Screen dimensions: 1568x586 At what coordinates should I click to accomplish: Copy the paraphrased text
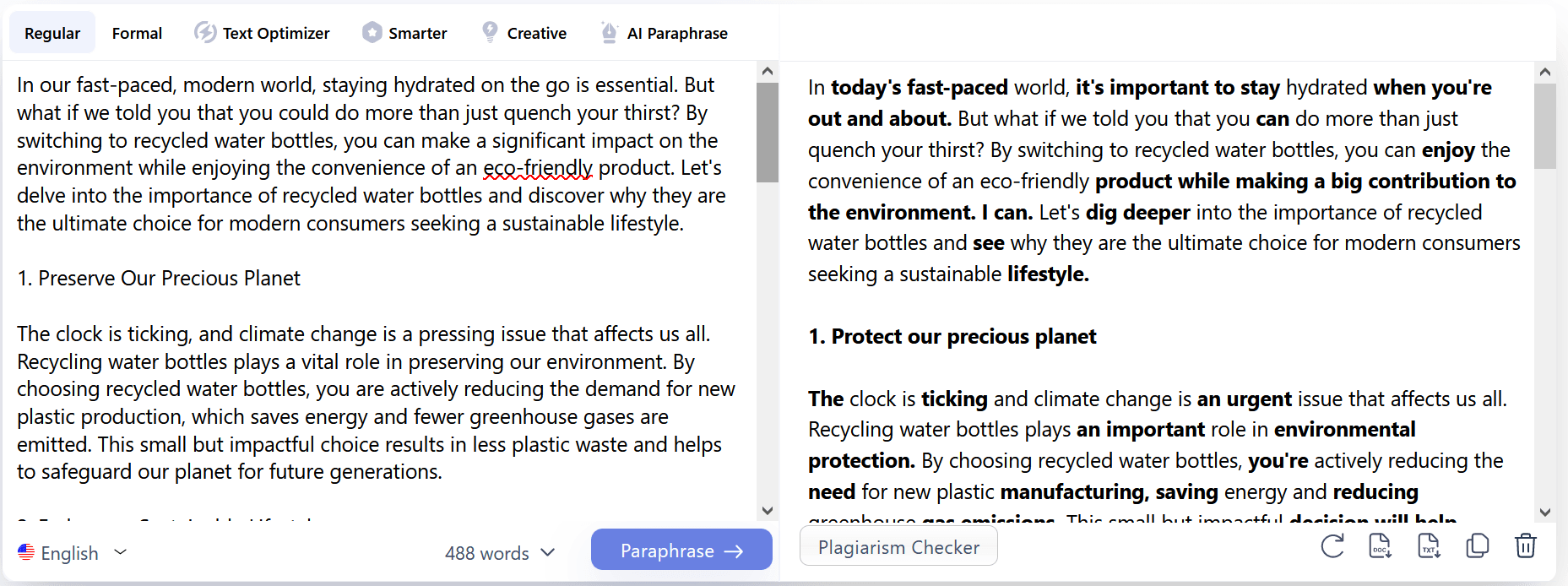[x=1478, y=546]
